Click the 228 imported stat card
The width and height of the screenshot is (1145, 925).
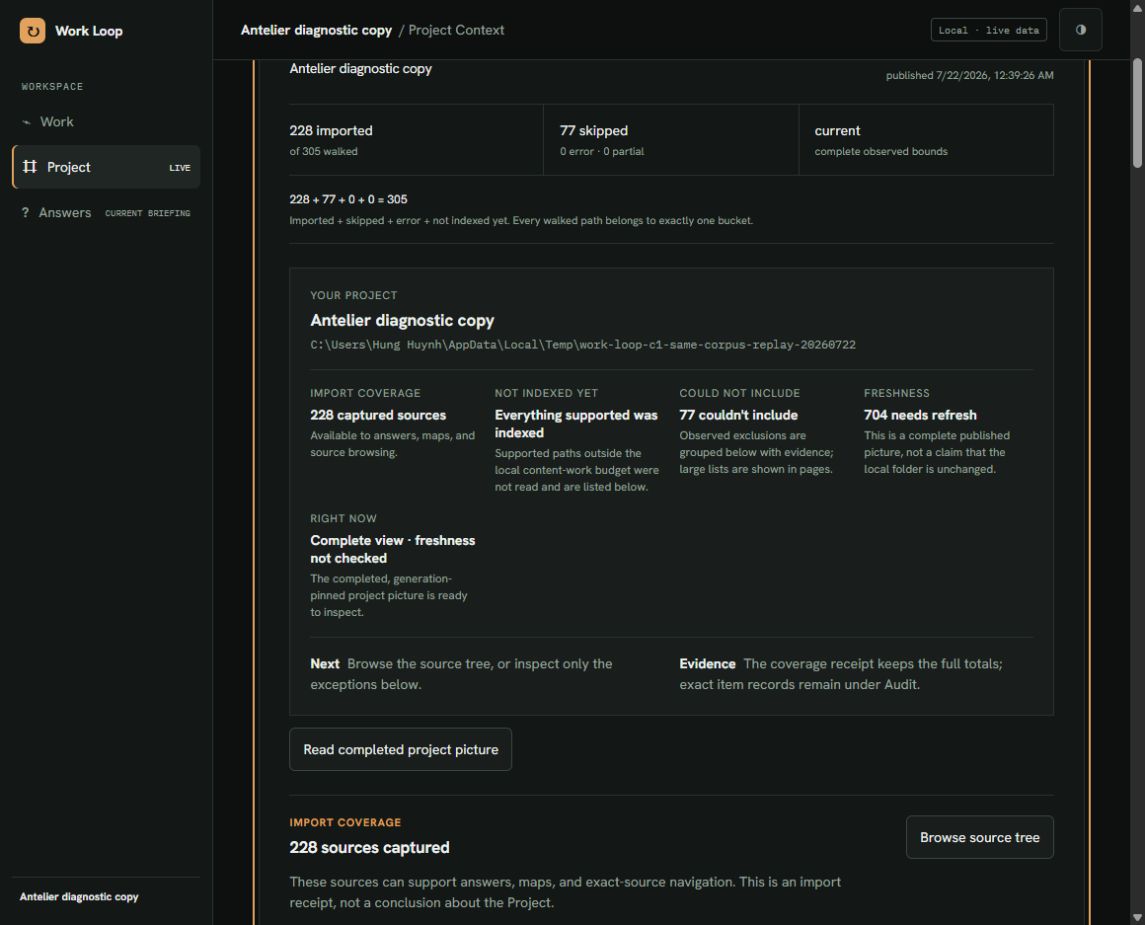tap(416, 139)
